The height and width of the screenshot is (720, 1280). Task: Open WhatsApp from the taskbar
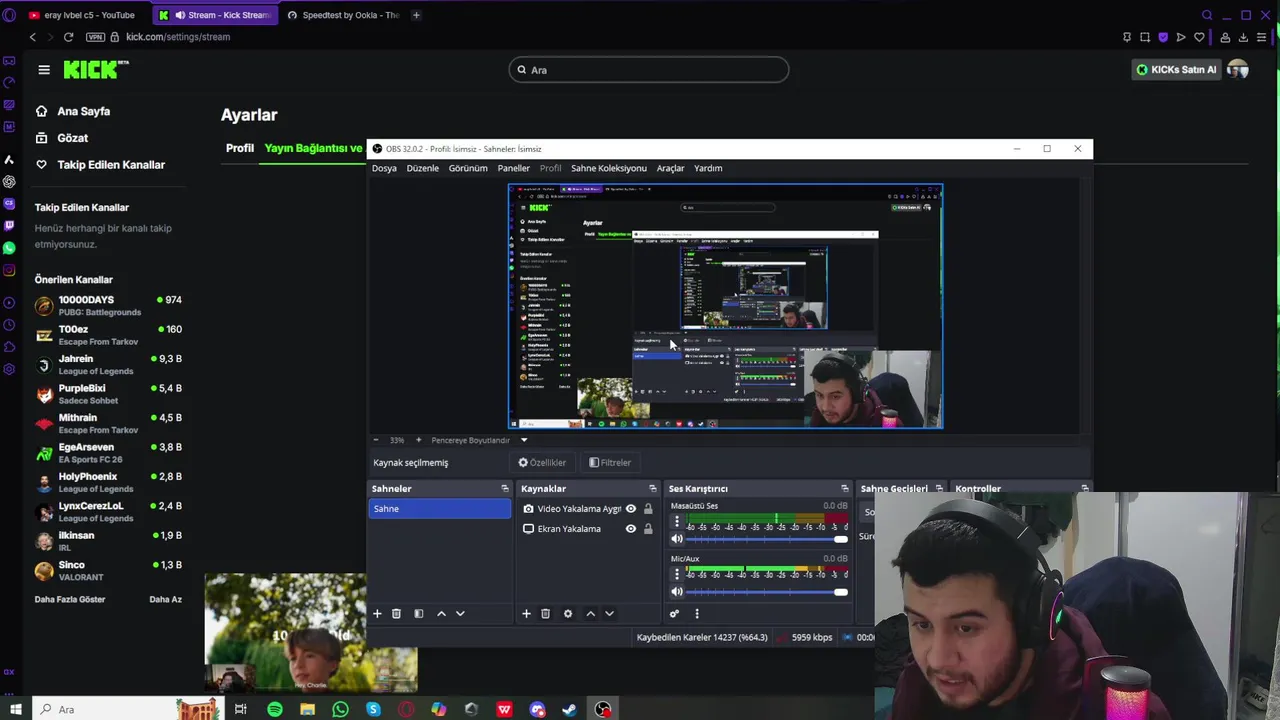point(340,709)
